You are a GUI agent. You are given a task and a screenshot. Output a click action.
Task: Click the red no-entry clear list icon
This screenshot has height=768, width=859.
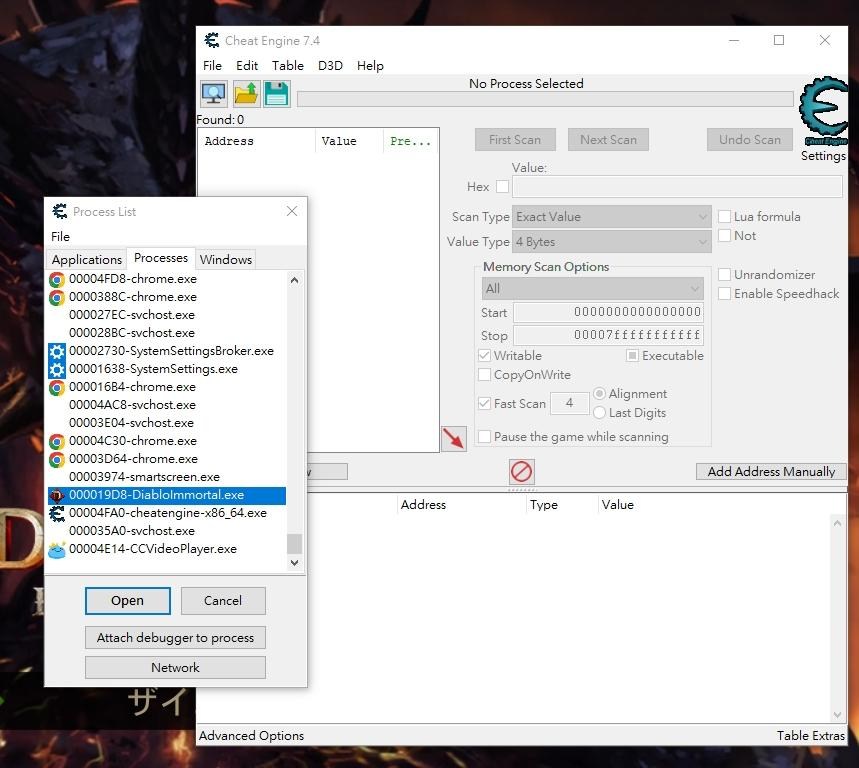(x=521, y=471)
